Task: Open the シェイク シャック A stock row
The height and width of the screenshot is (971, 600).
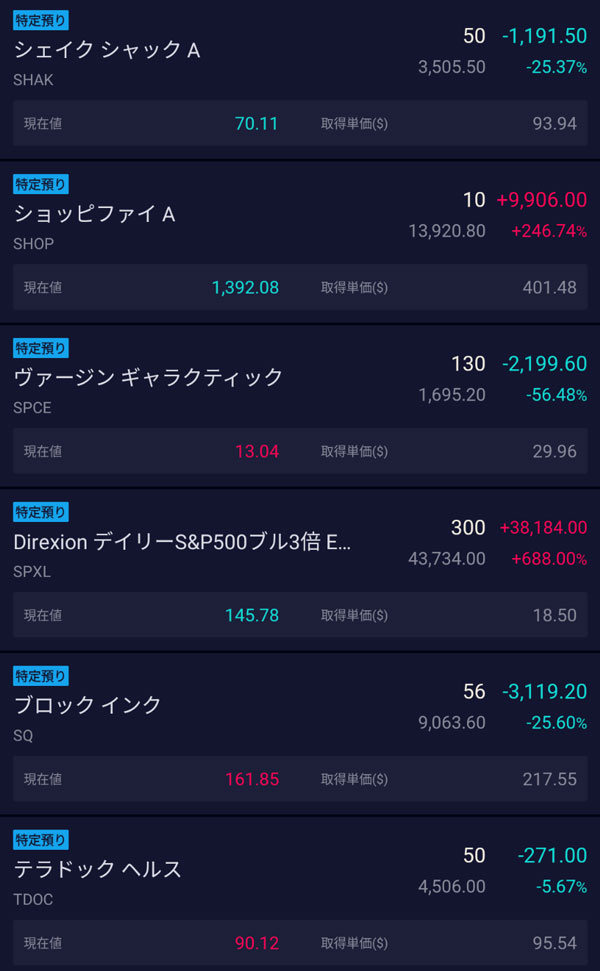Action: tap(107, 50)
